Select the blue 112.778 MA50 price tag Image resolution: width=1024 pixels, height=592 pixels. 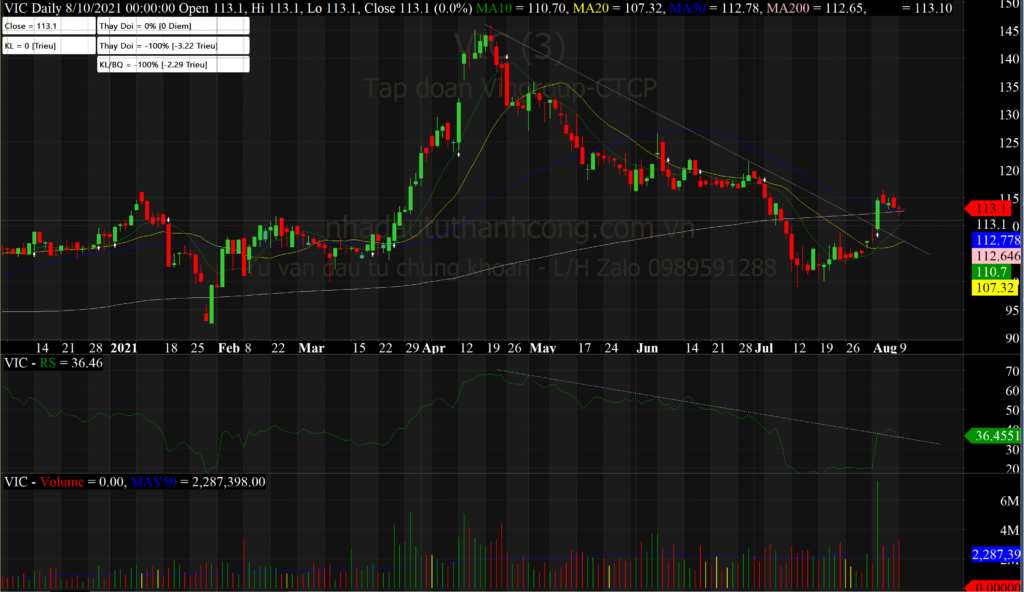point(996,241)
